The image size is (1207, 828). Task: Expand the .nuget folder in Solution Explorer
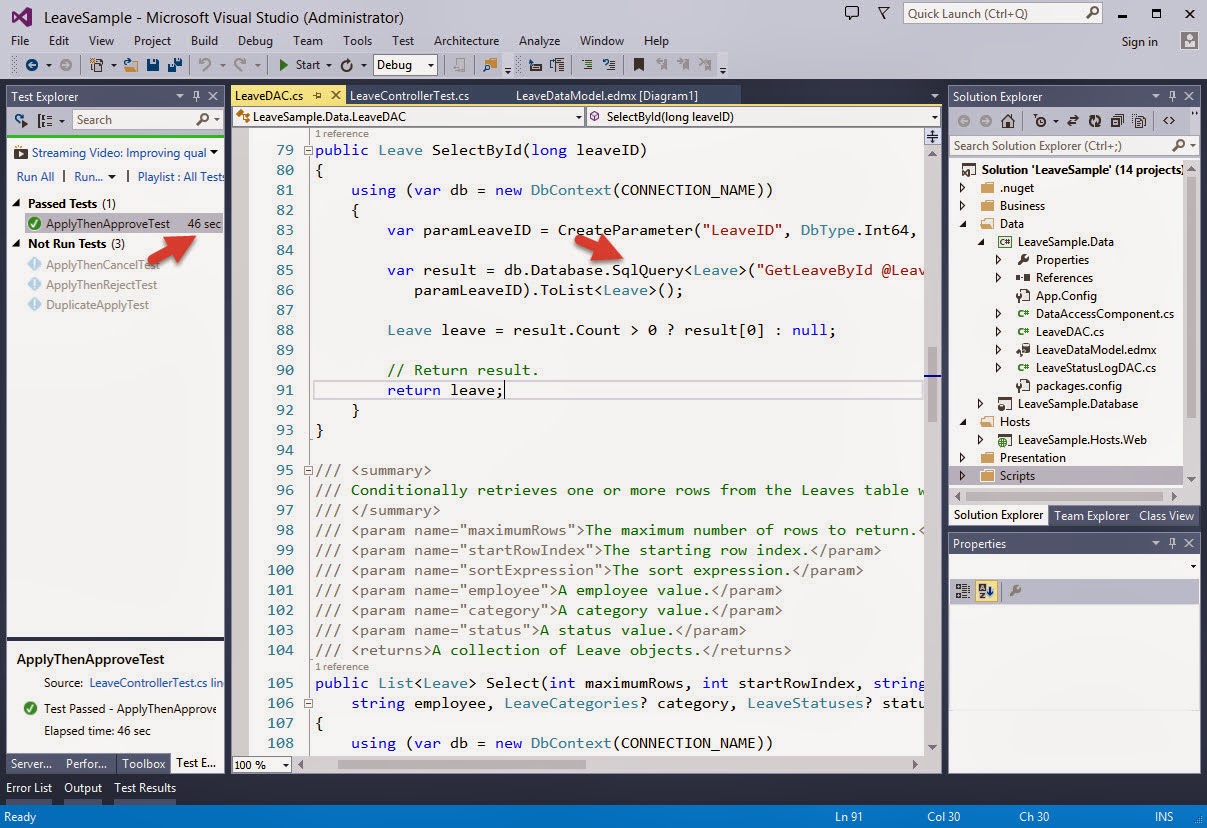963,188
